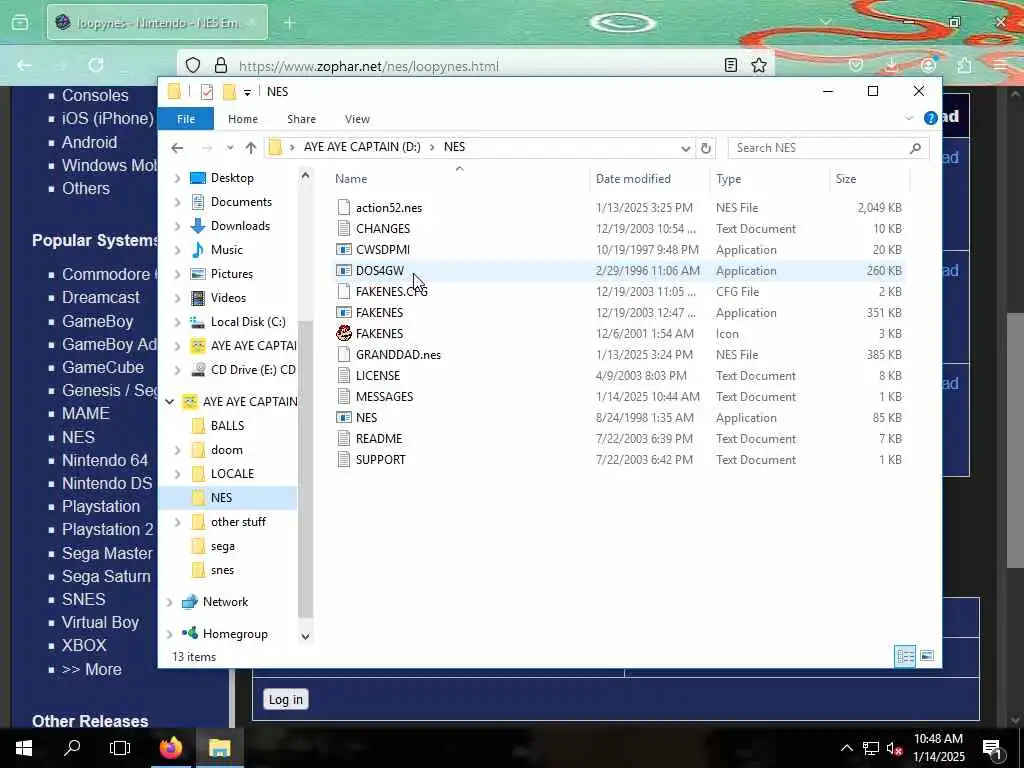Image resolution: width=1024 pixels, height=768 pixels.
Task: Open the Consoles link on webpage
Action: (95, 95)
